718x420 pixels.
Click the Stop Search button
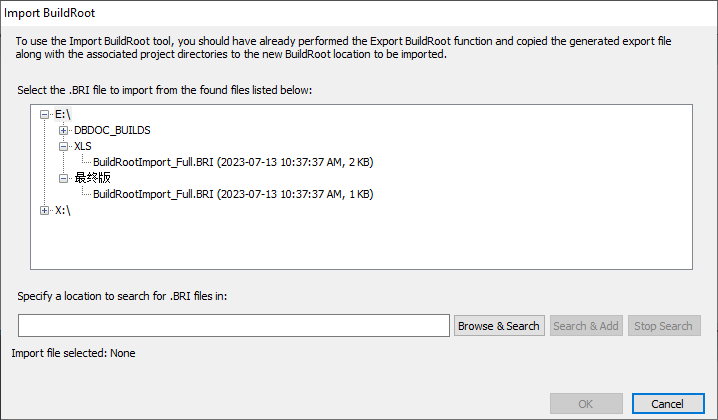tap(664, 326)
